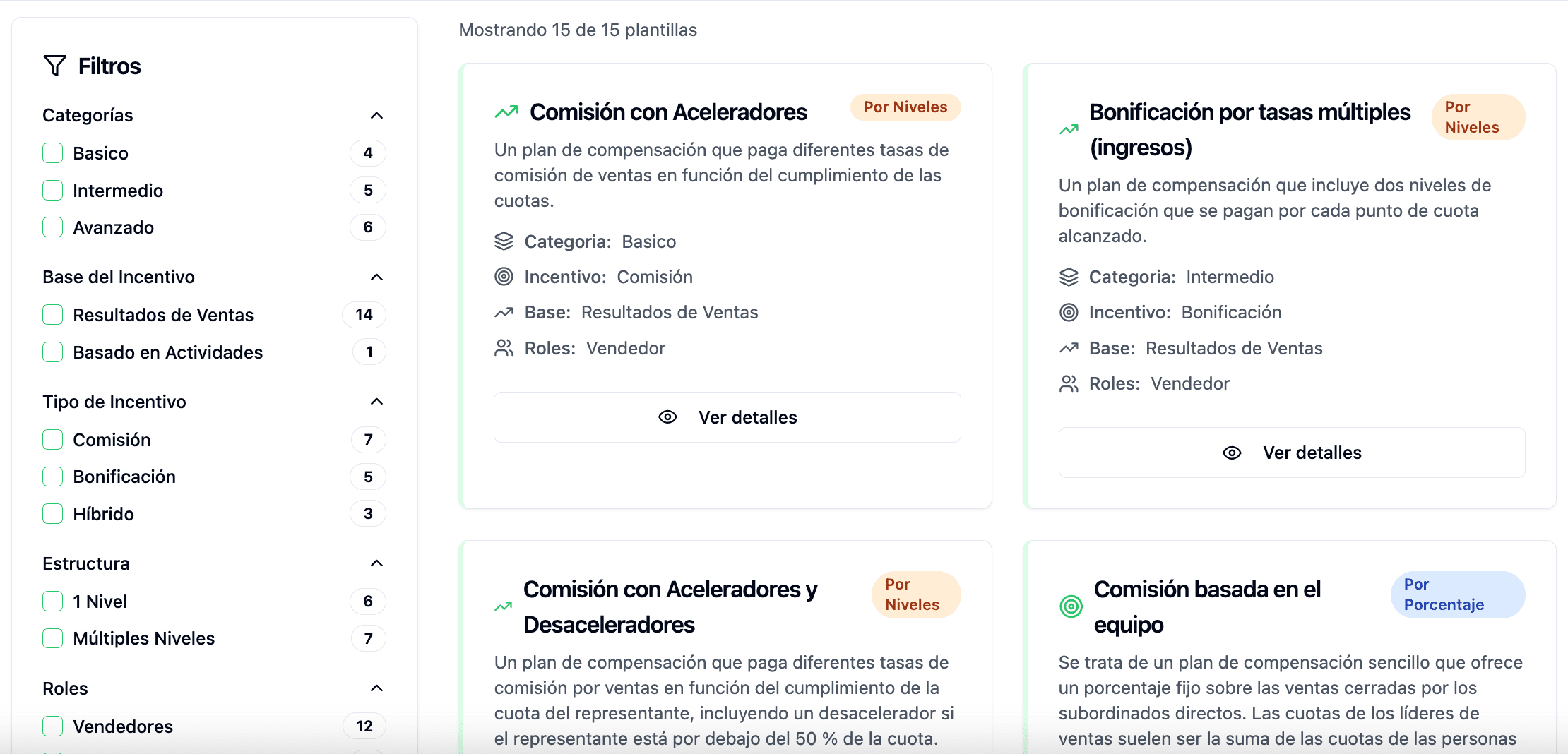Click trend icon beside Comisión con Aceleradores title
1568x754 pixels.
point(506,112)
